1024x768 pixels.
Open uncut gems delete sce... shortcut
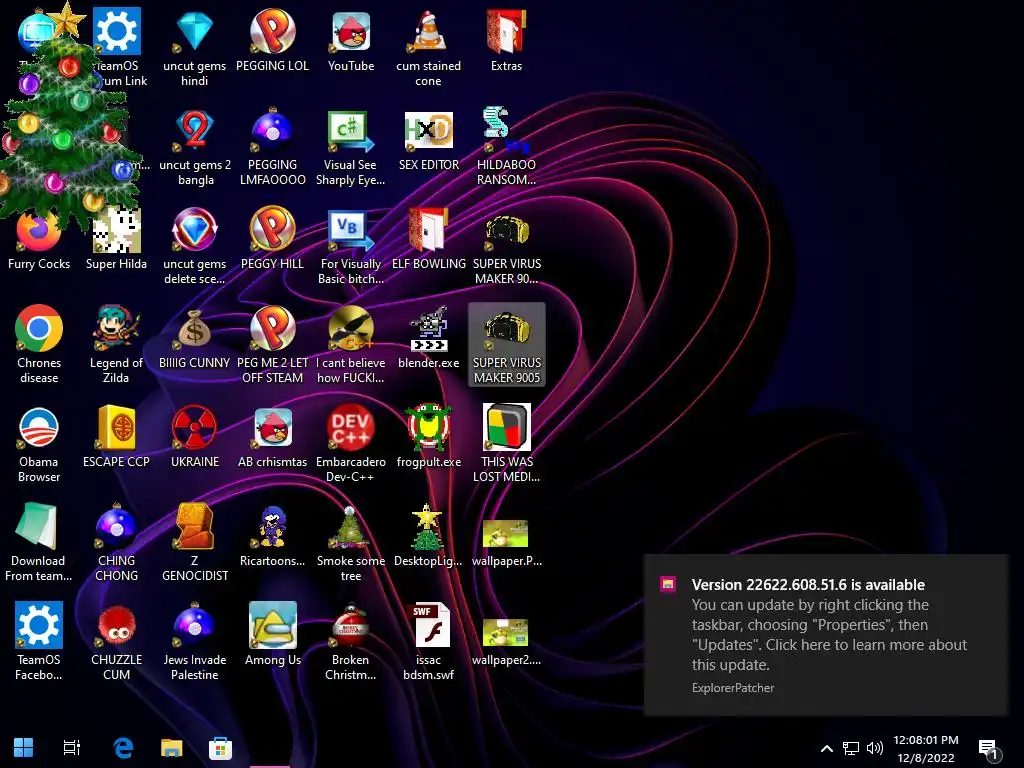click(x=195, y=230)
